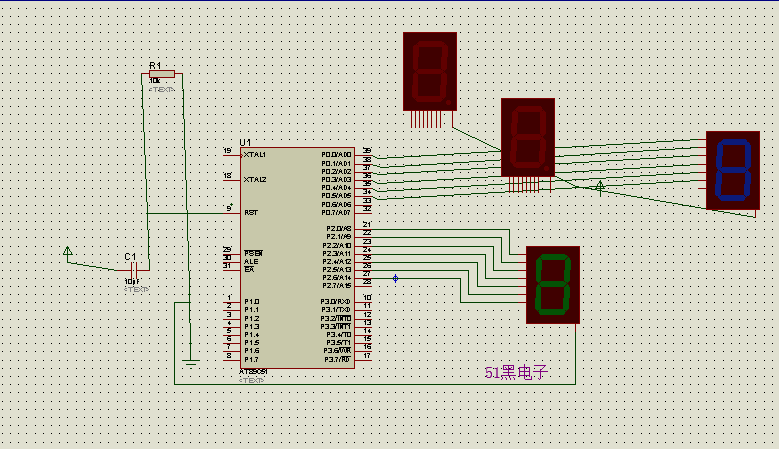
Task: Click the PSEN pin label
Action: point(253,253)
